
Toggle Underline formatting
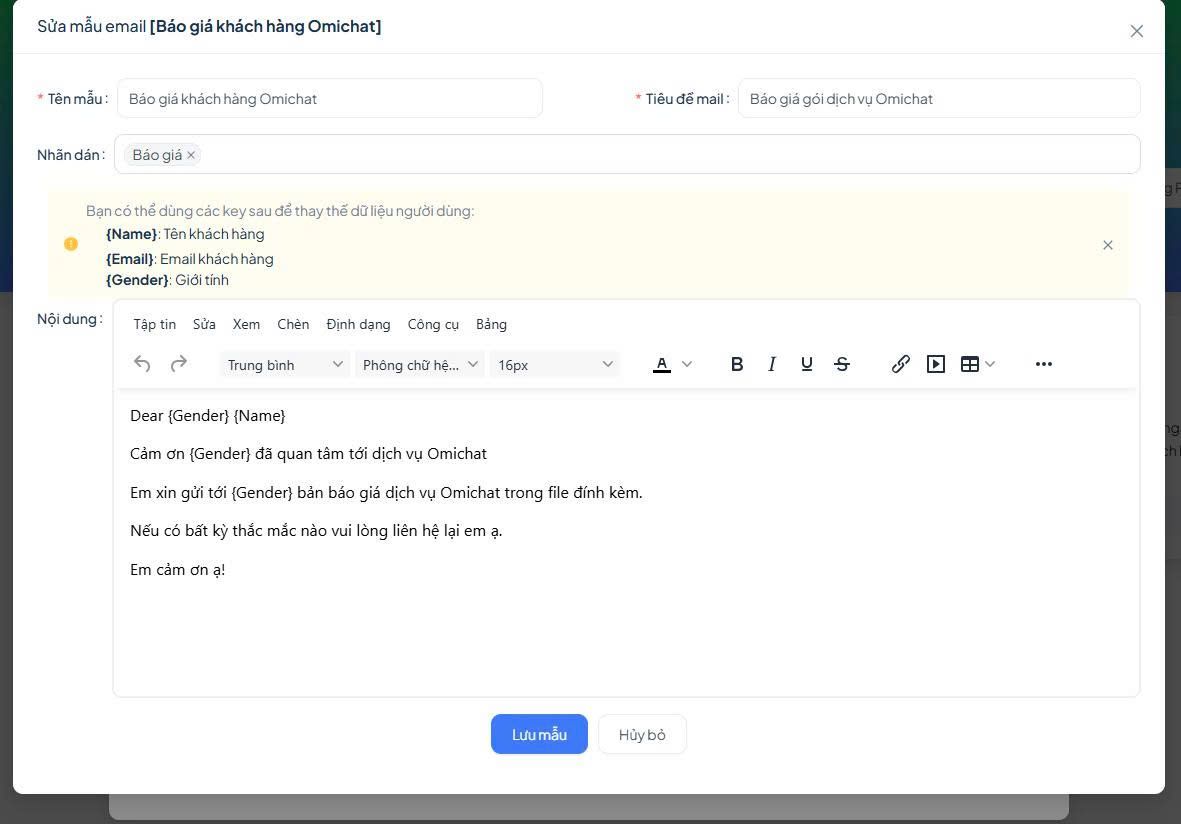point(807,364)
